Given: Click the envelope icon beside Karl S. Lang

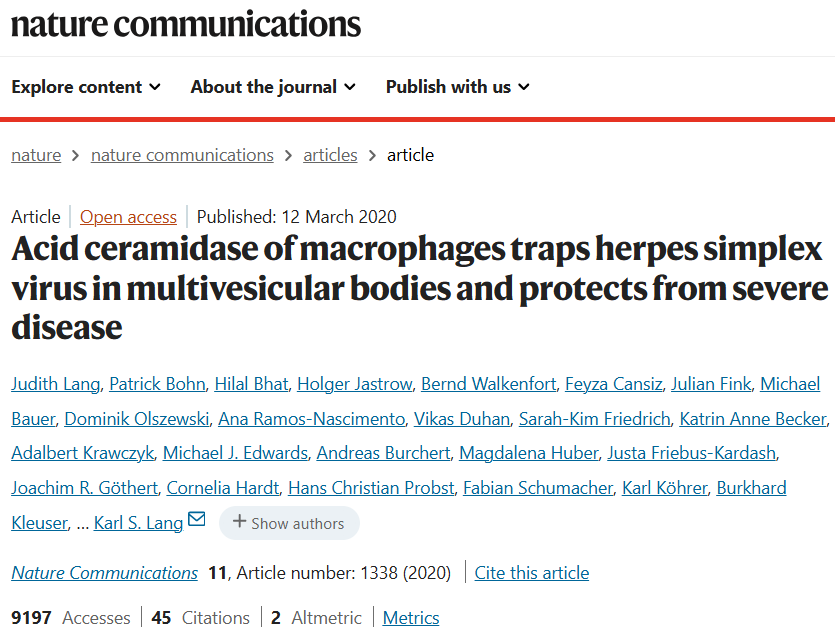Looking at the screenshot, I should point(197,520).
